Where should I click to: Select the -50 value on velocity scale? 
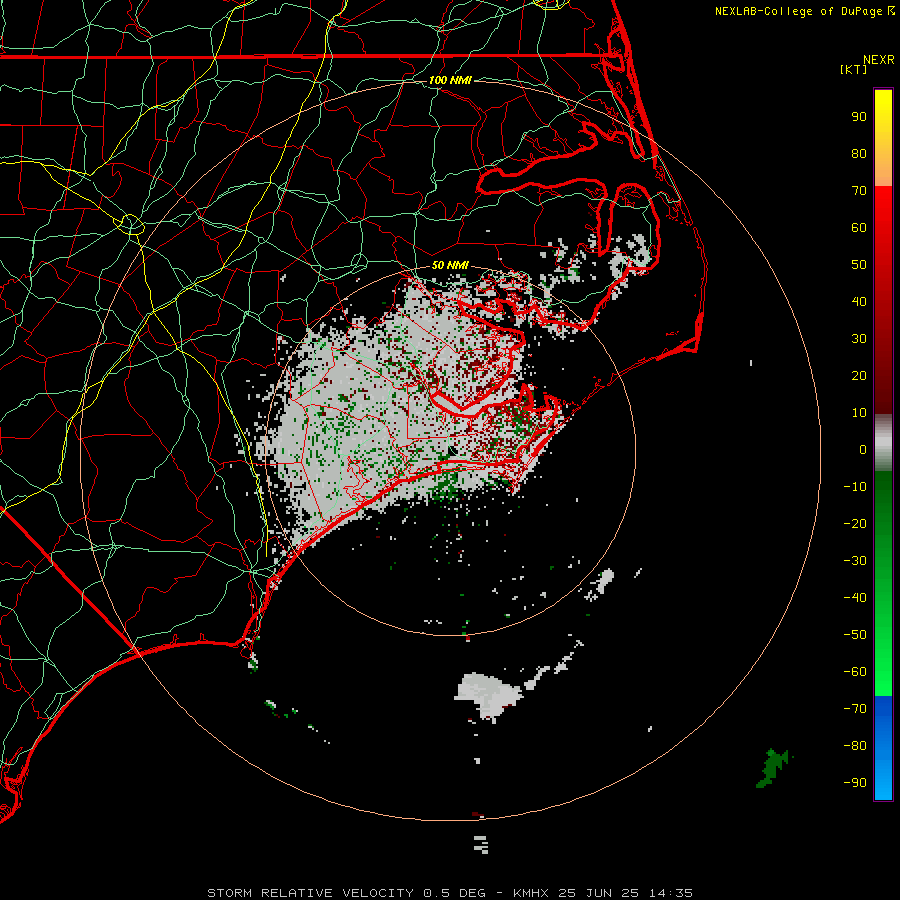855,635
